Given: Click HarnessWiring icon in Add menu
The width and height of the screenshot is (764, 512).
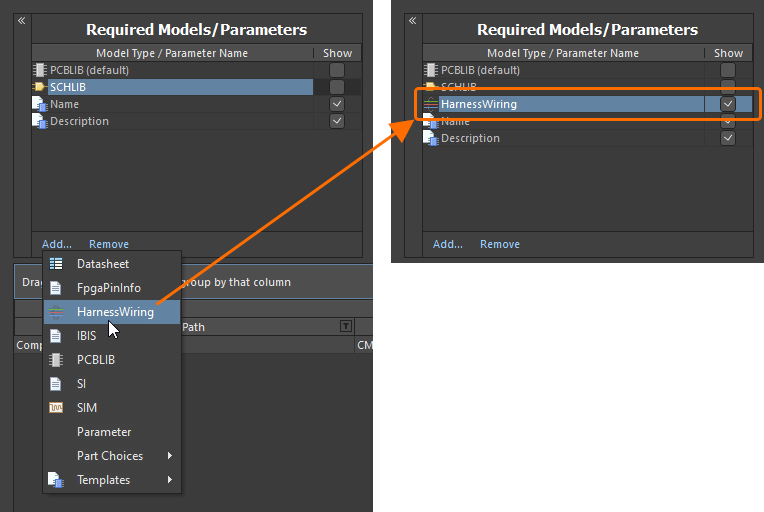Looking at the screenshot, I should point(56,312).
